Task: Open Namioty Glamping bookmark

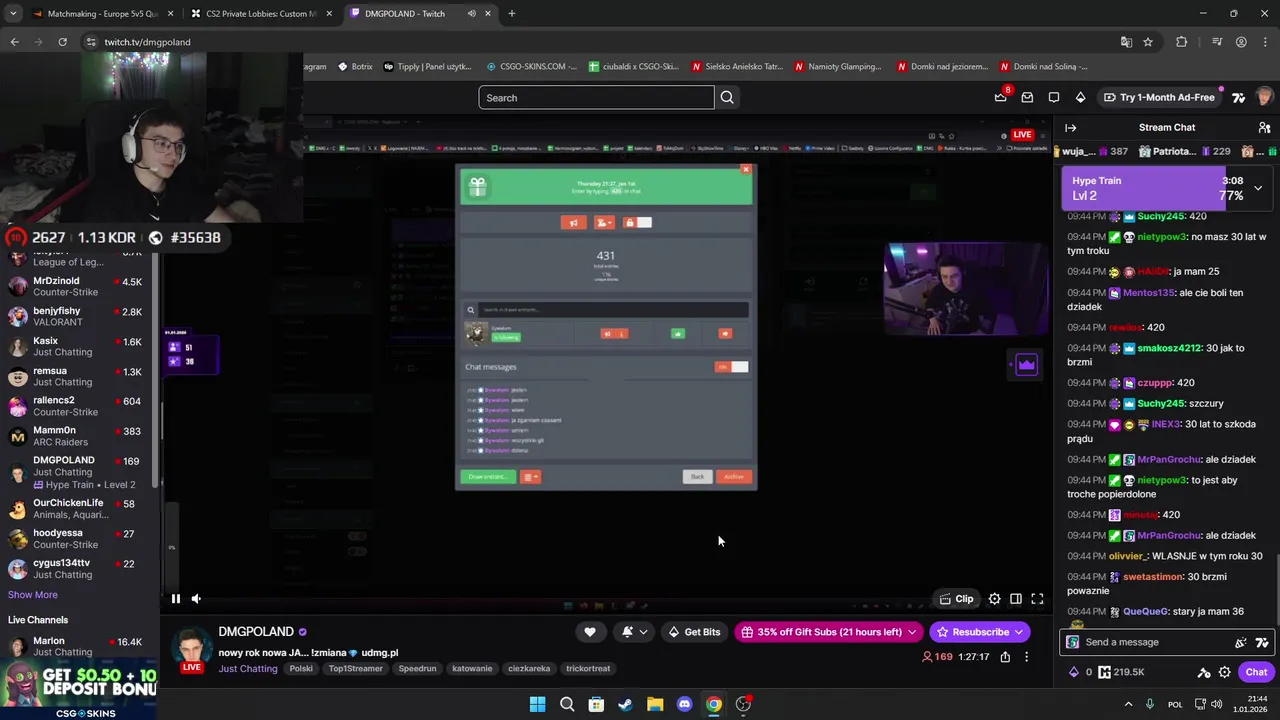Action: click(838, 66)
